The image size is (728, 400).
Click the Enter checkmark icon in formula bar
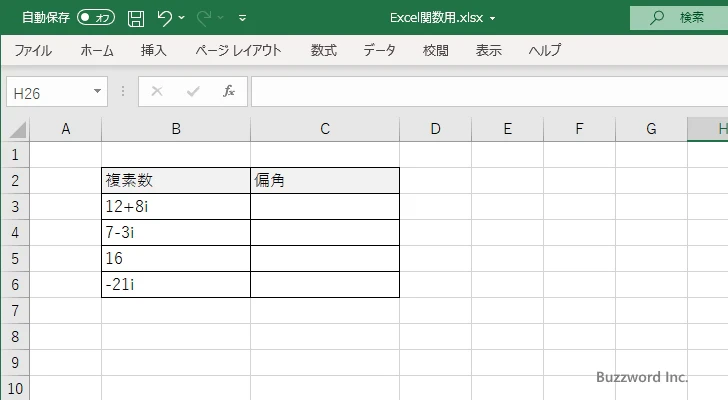193,91
